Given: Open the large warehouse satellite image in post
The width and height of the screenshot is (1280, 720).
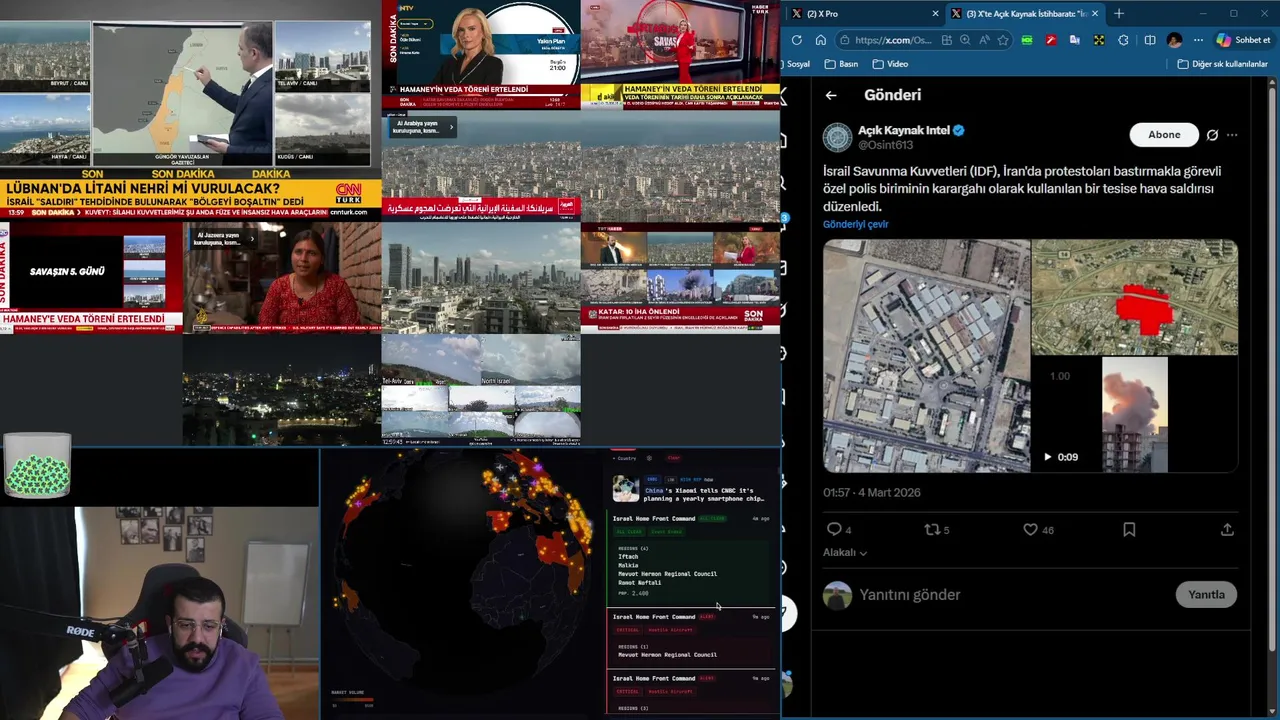Looking at the screenshot, I should pyautogui.click(x=926, y=356).
